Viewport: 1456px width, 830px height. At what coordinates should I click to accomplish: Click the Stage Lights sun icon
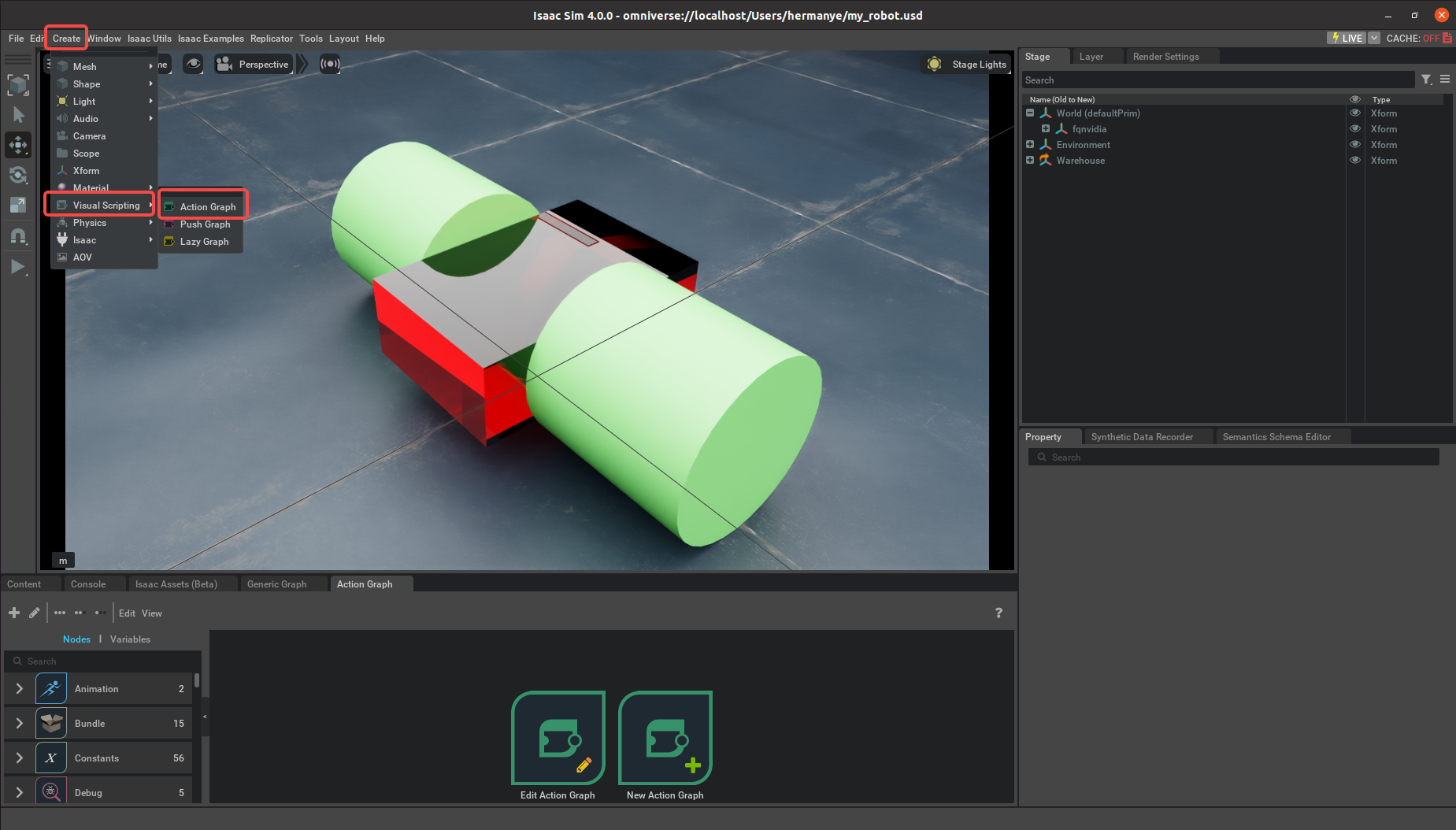(934, 65)
